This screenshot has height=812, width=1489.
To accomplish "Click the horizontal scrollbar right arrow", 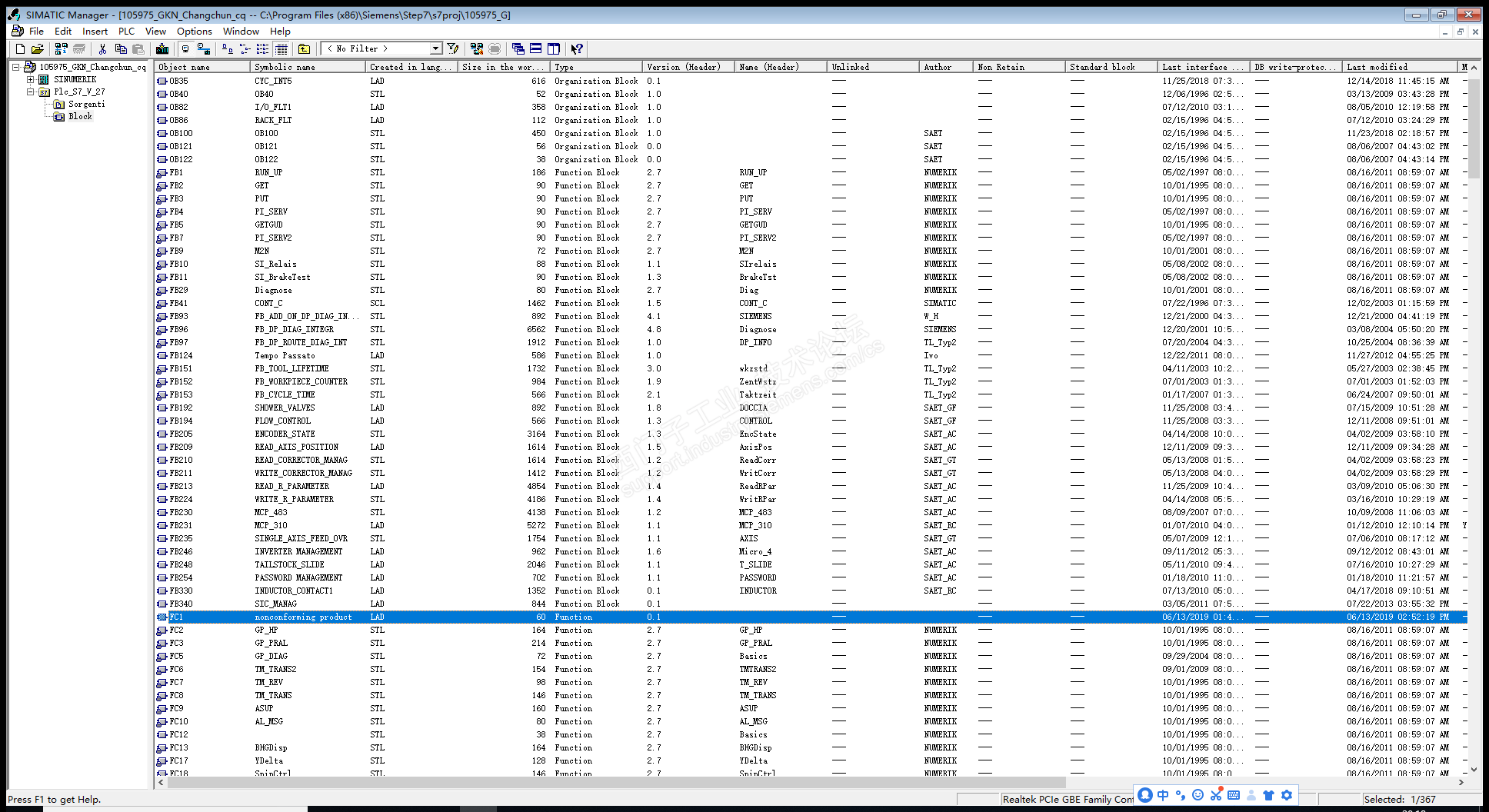I will [x=1461, y=783].
